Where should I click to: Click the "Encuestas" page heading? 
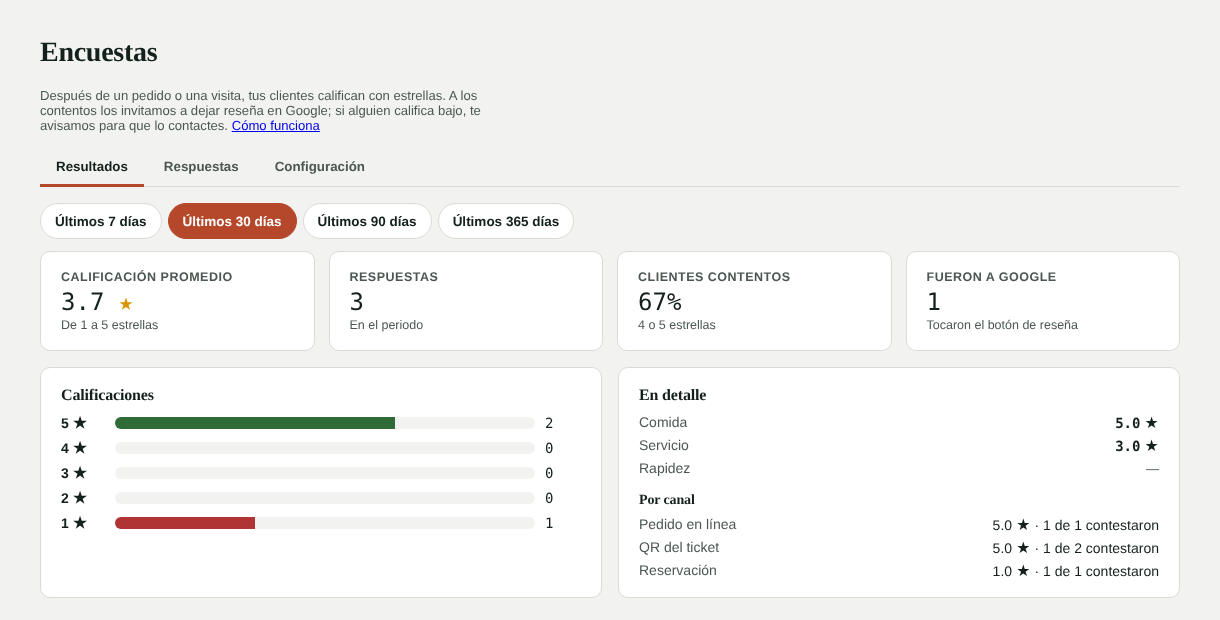coord(99,52)
